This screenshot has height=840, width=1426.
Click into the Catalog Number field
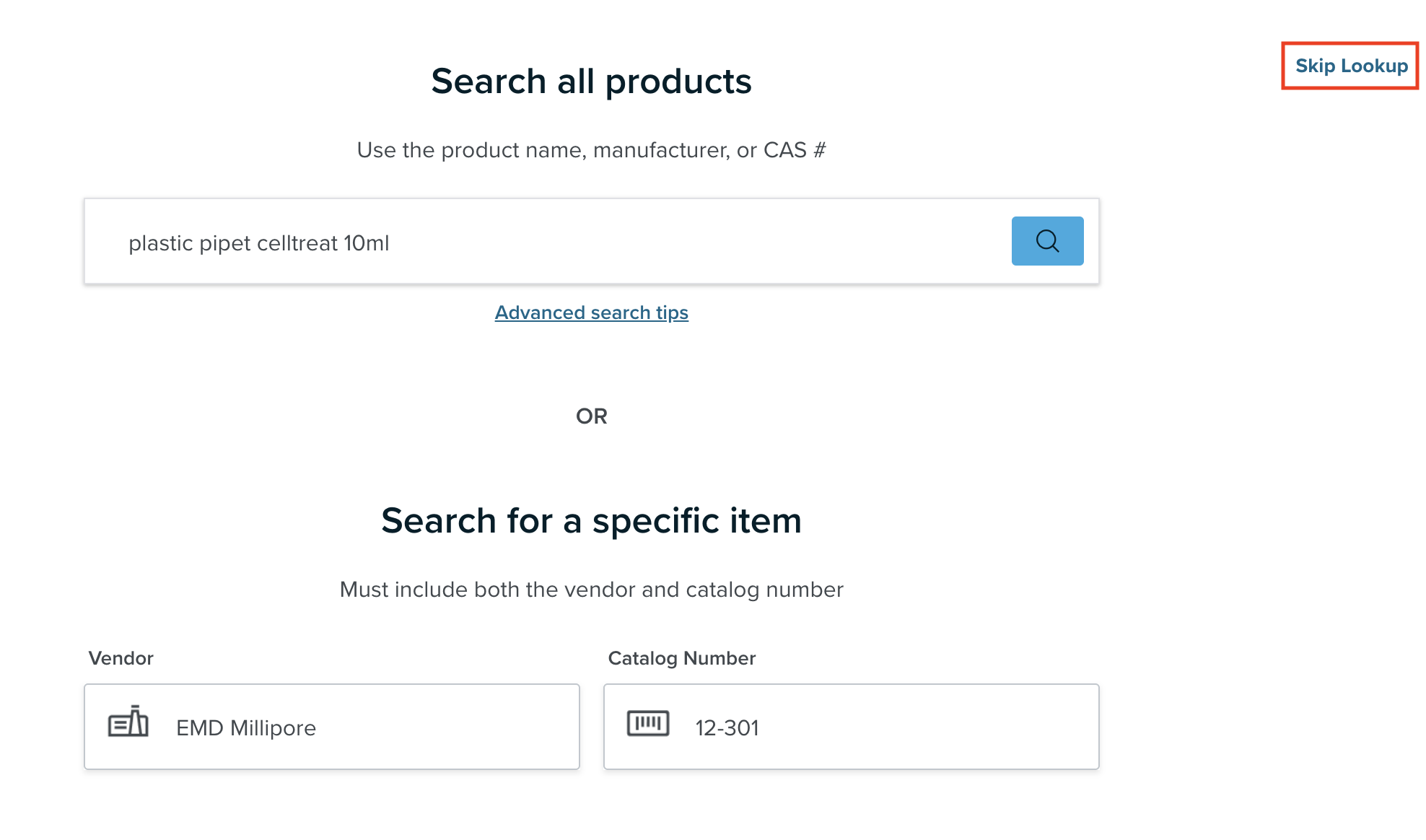(x=852, y=727)
